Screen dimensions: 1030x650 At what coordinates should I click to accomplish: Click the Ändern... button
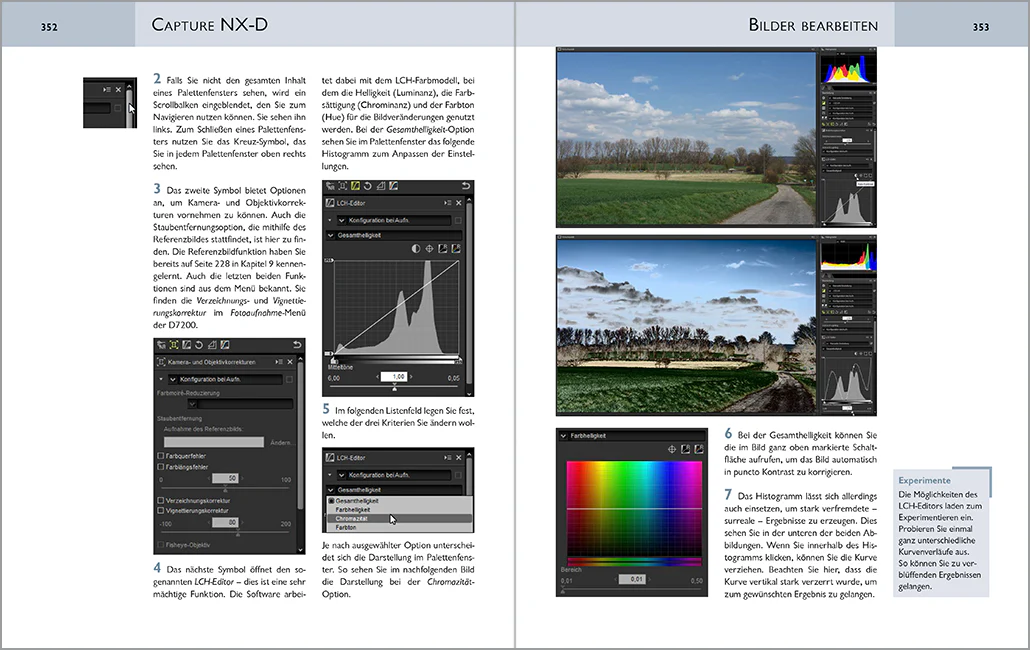tap(281, 443)
